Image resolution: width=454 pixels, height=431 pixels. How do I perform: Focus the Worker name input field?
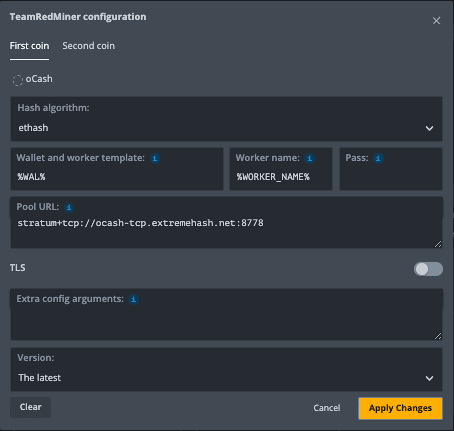[281, 169]
